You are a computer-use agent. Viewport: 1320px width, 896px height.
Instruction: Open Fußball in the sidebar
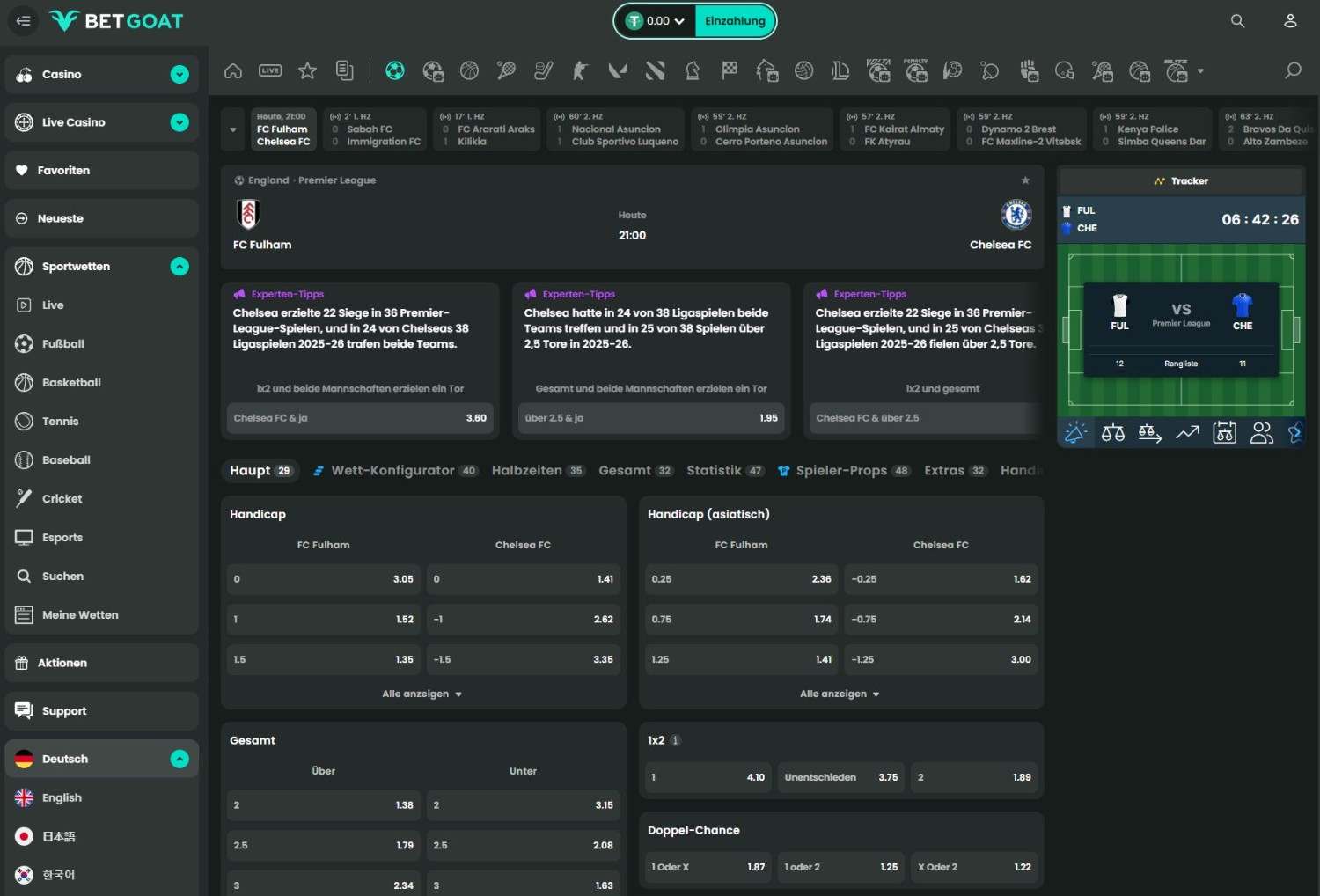[x=102, y=344]
